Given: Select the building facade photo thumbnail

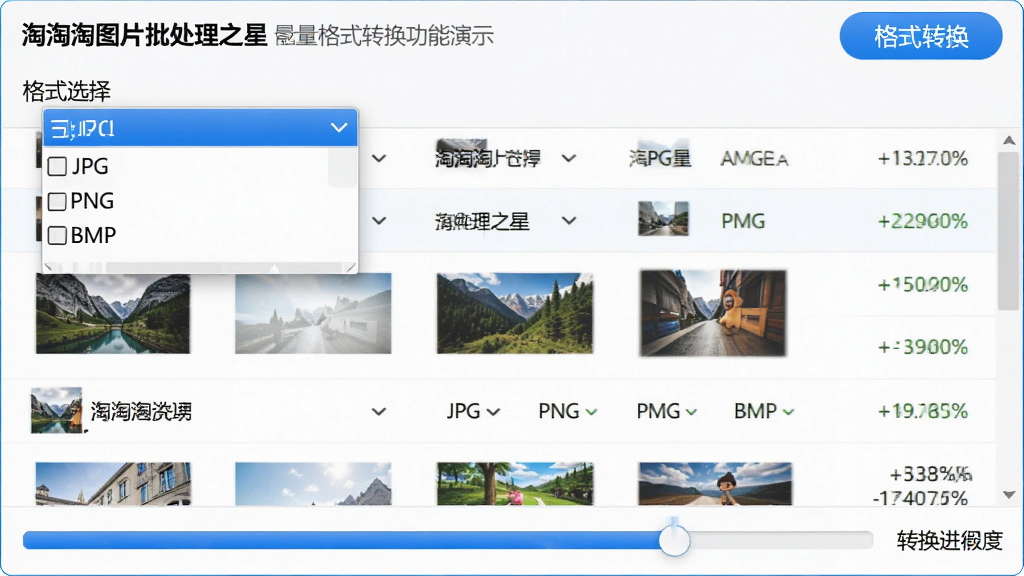Looking at the screenshot, I should point(113,484).
